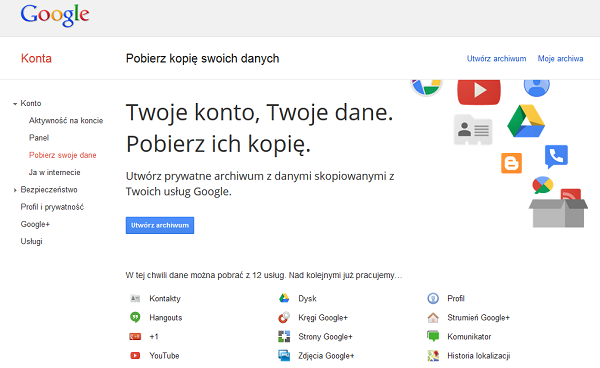
Task: Click the Hangouts service label
Action: (165, 318)
